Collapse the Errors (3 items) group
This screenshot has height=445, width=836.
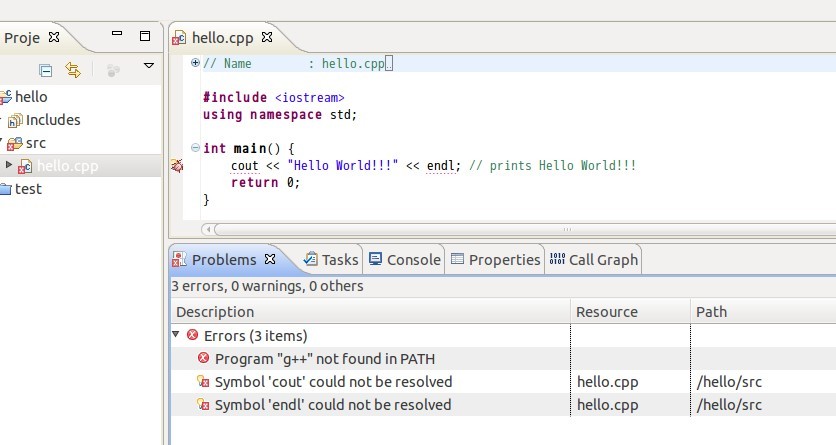pos(176,334)
